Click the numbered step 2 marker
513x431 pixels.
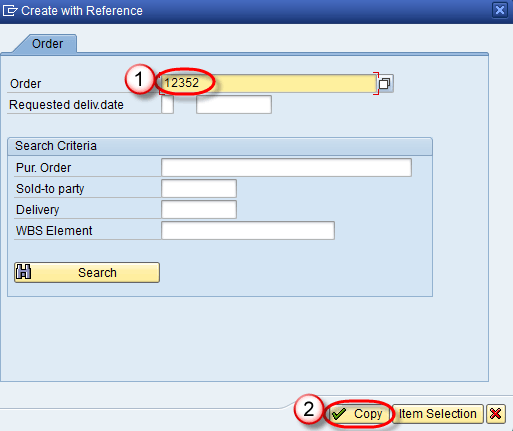click(x=308, y=409)
